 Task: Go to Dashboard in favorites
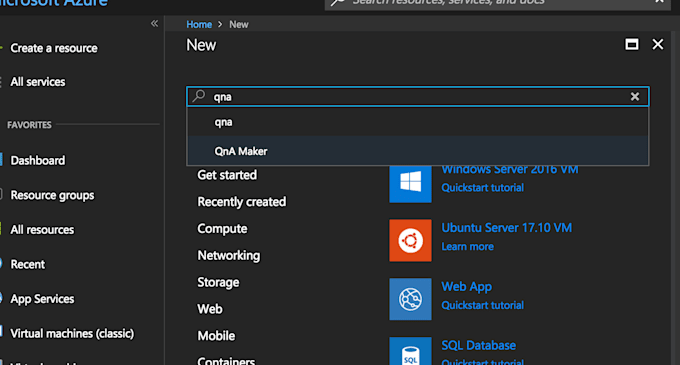click(x=38, y=160)
